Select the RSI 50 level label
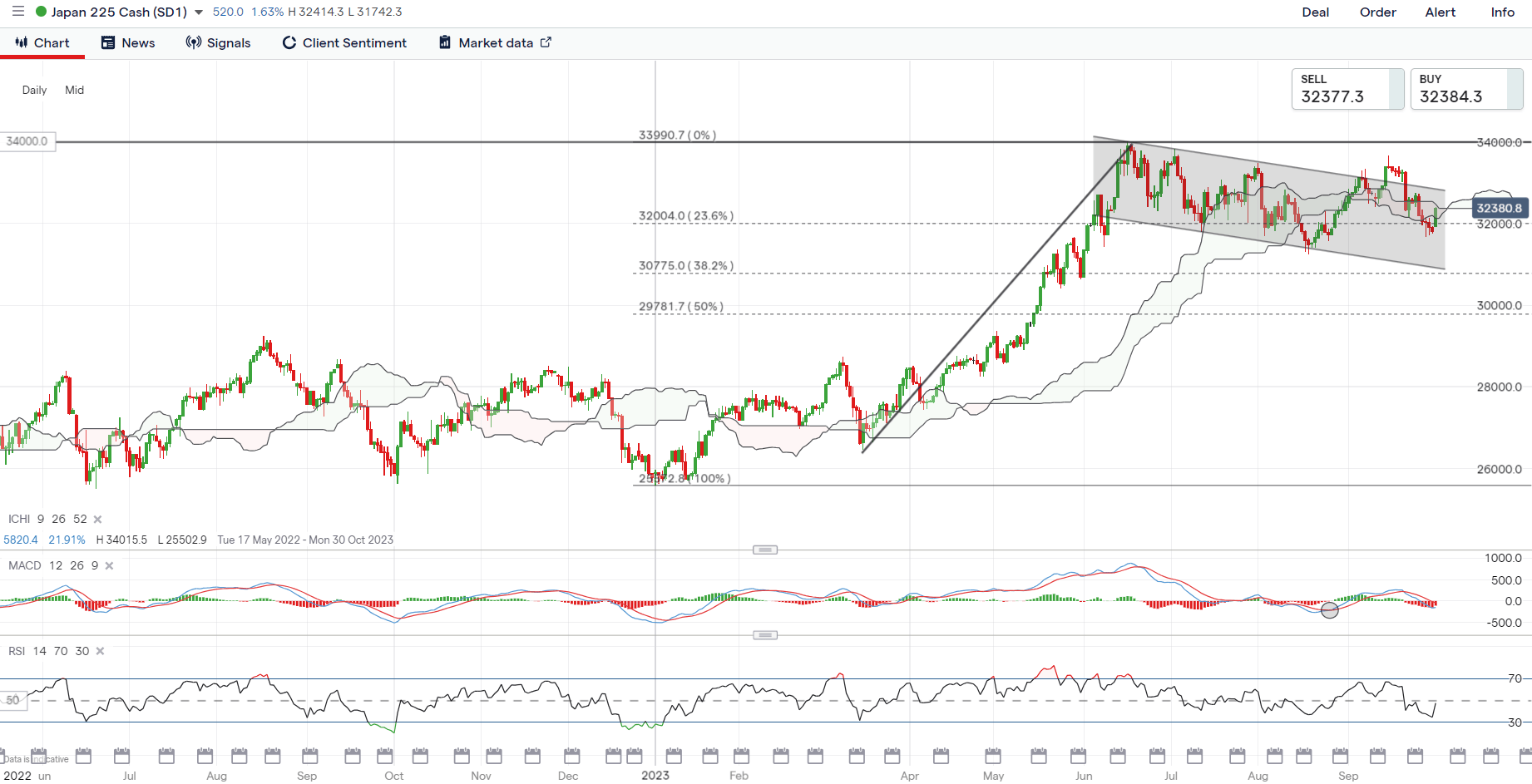 point(14,701)
